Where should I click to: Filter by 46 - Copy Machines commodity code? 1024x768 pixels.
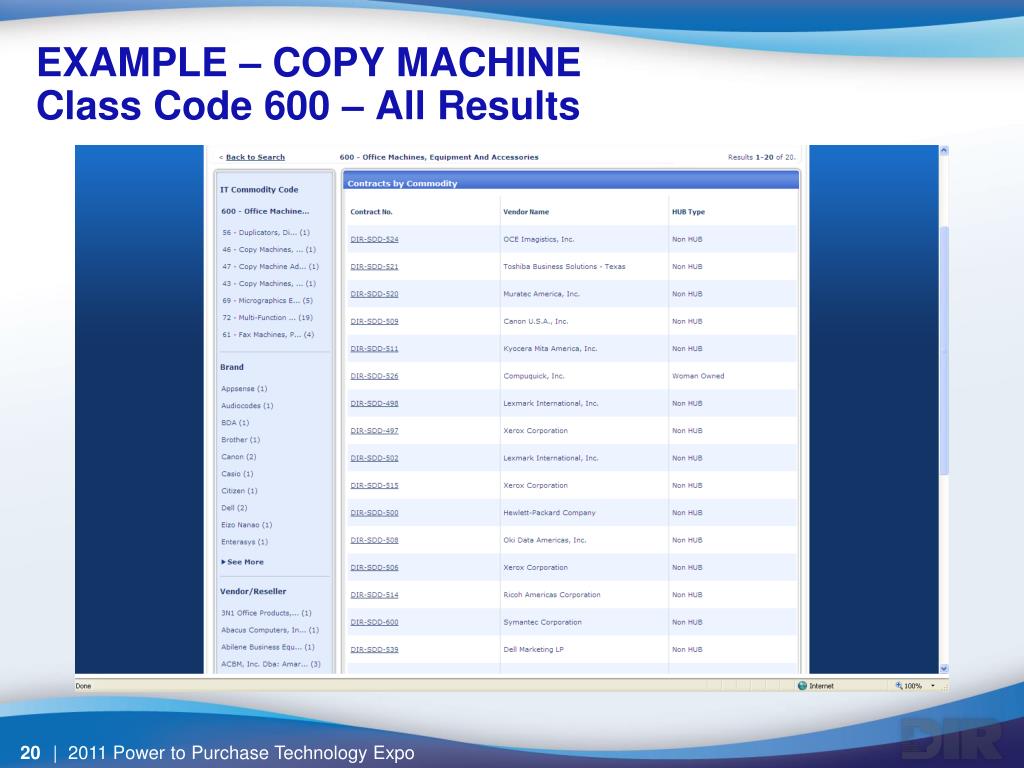269,249
